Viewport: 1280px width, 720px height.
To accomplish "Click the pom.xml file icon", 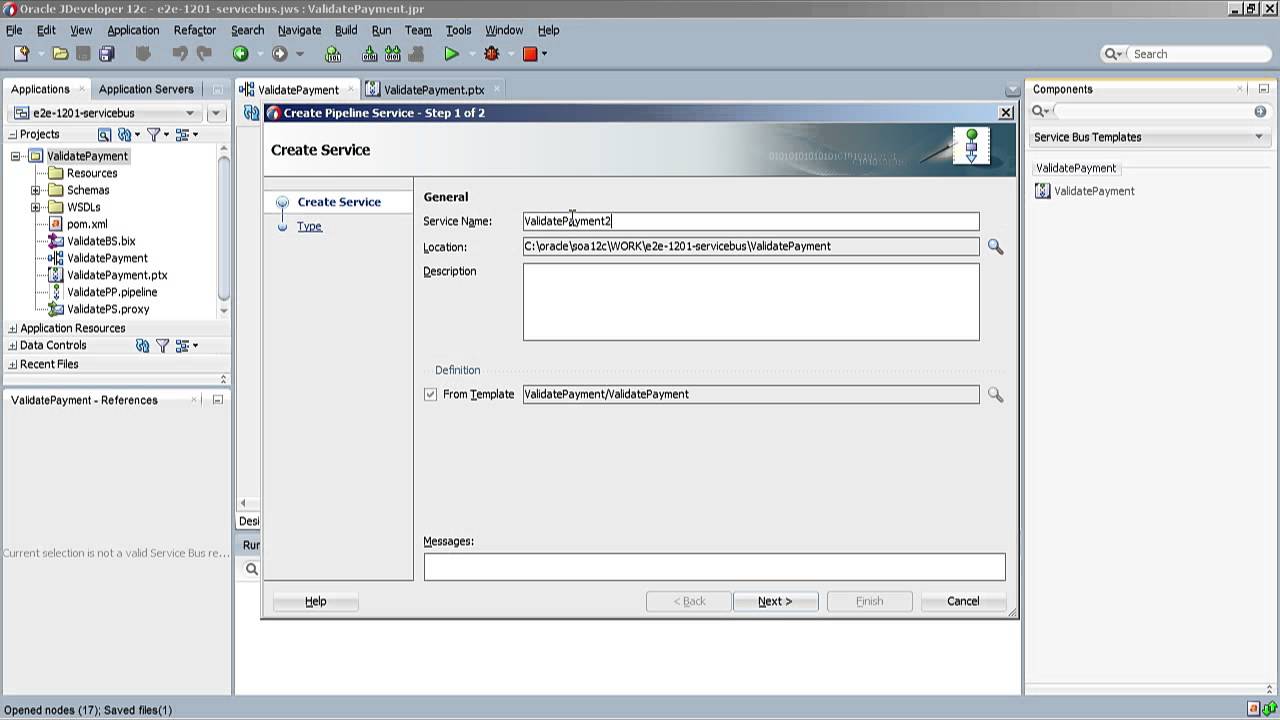I will (56, 224).
